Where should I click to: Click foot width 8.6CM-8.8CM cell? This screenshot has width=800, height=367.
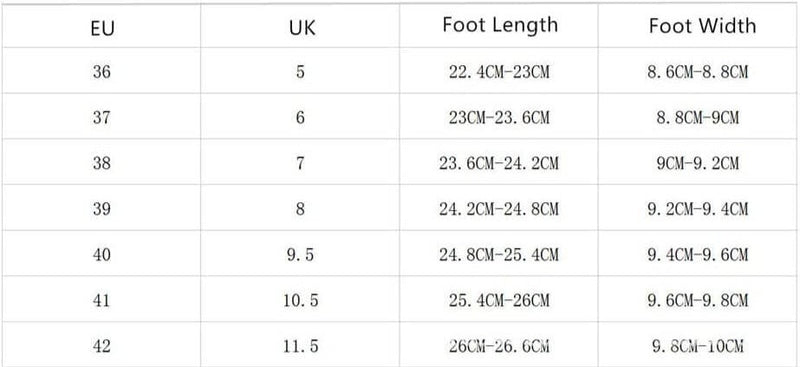point(698,71)
